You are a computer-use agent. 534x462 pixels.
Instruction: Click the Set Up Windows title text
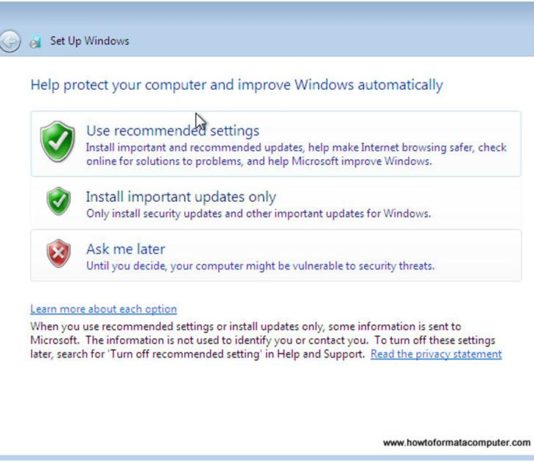click(x=90, y=41)
